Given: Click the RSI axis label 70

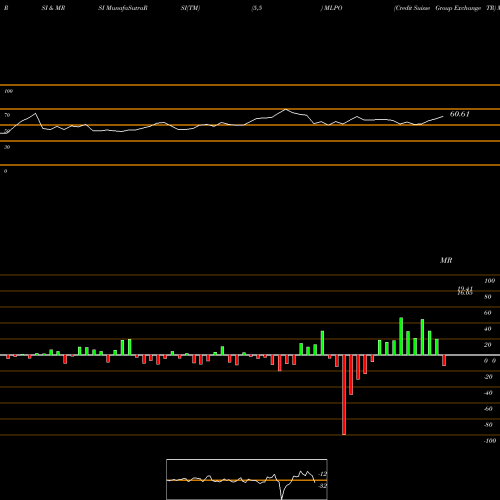Looking at the screenshot, I should 7,115.
